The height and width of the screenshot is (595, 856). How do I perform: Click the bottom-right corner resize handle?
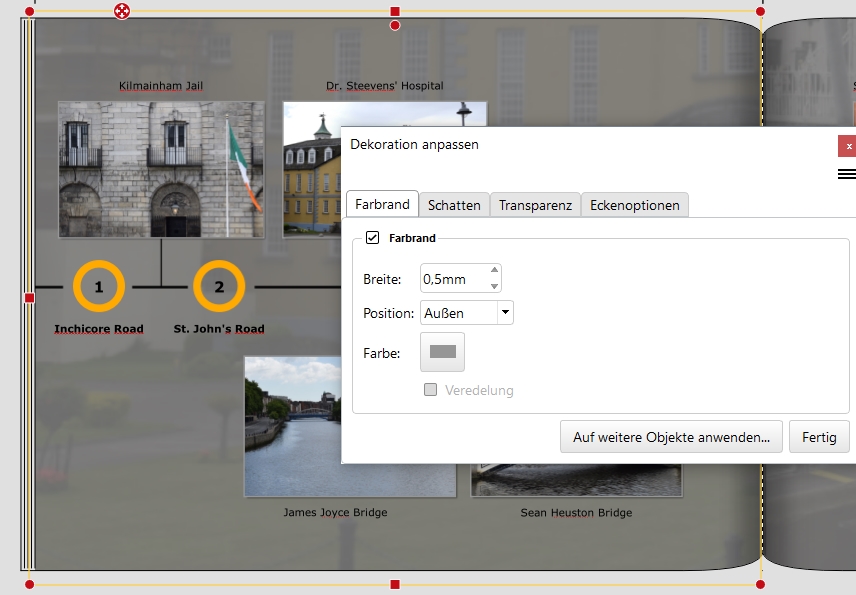click(761, 584)
